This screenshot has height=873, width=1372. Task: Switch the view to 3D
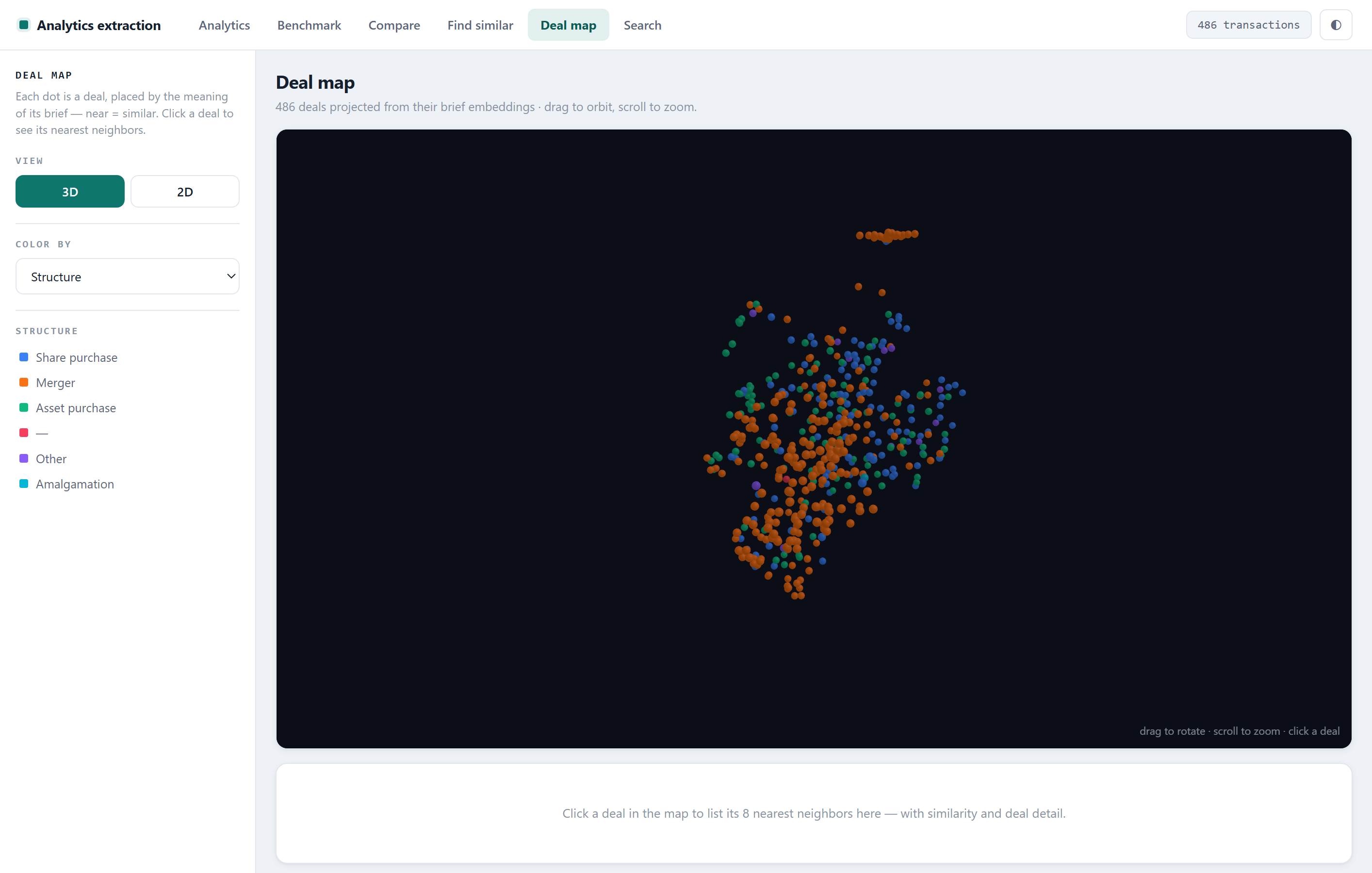70,192
